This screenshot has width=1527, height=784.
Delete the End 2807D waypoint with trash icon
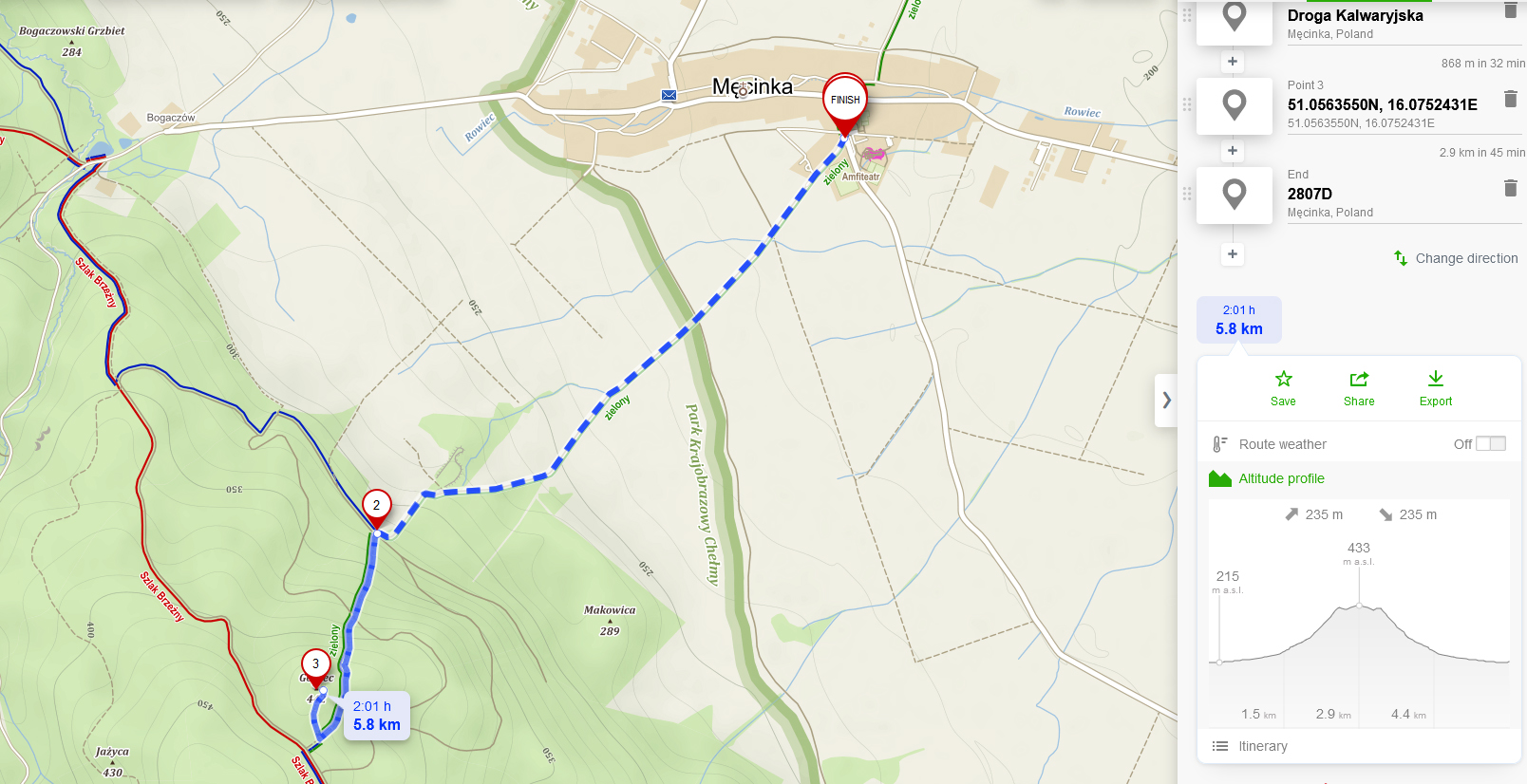click(1511, 188)
